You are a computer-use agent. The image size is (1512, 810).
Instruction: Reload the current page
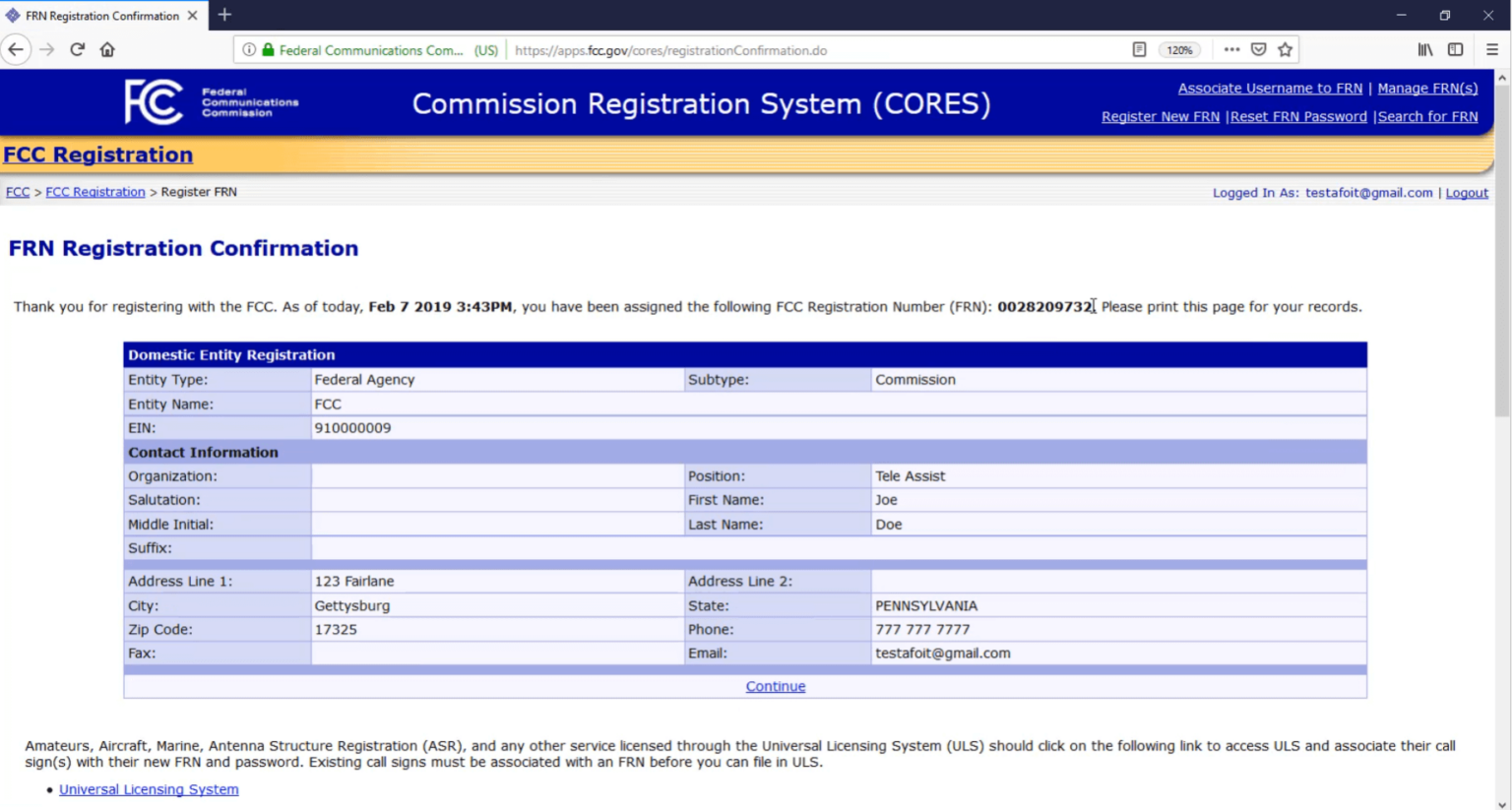click(x=77, y=49)
